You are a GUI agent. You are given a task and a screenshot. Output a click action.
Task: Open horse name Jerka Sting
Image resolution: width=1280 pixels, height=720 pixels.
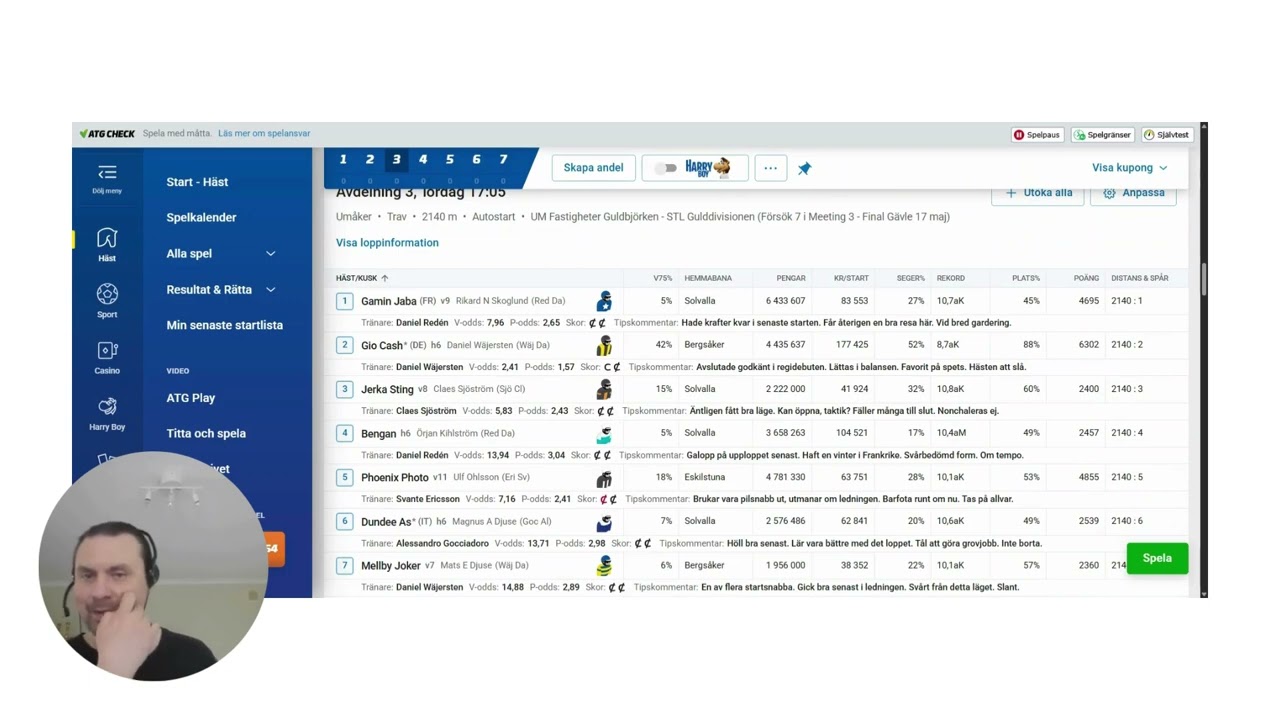(387, 389)
